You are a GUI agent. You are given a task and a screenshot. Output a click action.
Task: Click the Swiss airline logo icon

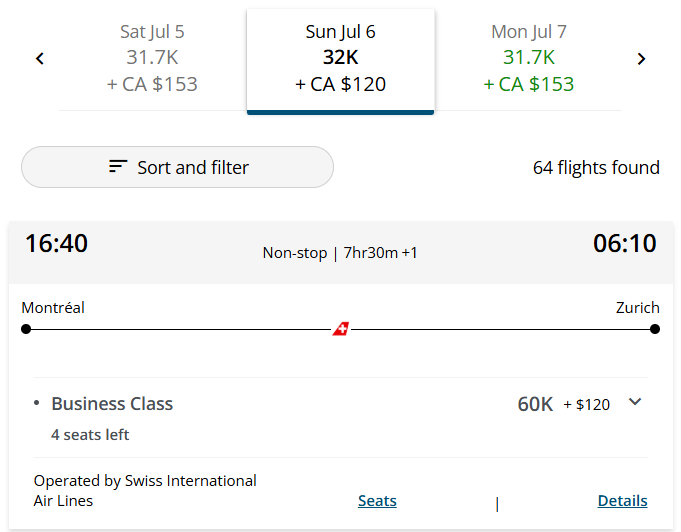point(341,329)
